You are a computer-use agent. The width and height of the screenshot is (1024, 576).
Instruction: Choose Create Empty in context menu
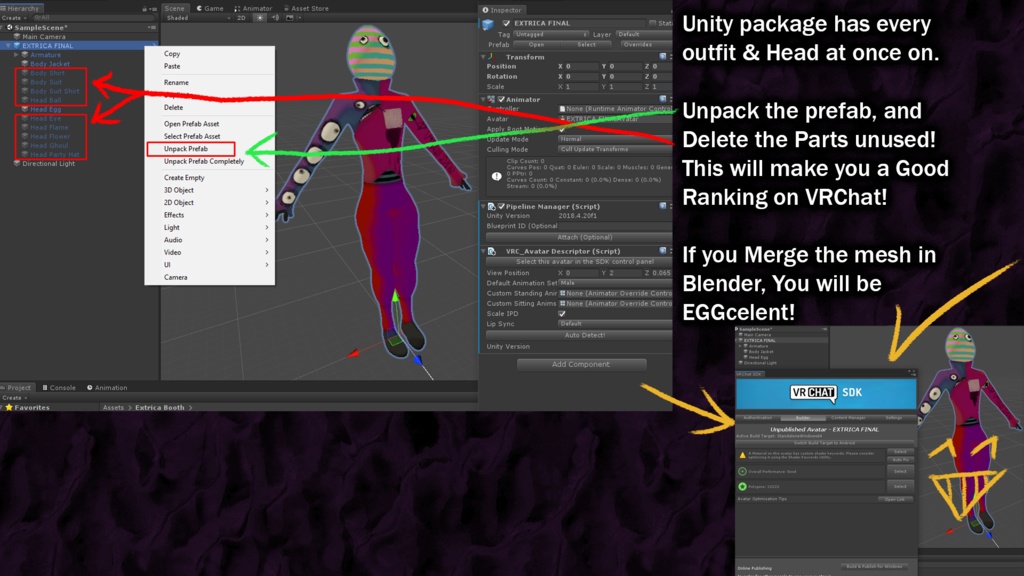point(209,178)
